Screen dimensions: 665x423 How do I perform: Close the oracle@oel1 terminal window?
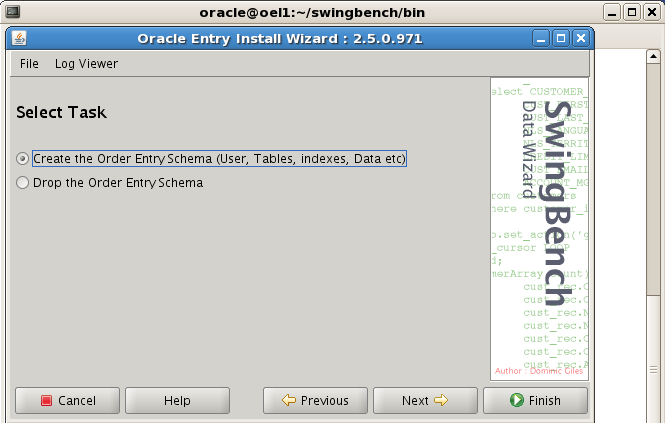coord(652,12)
